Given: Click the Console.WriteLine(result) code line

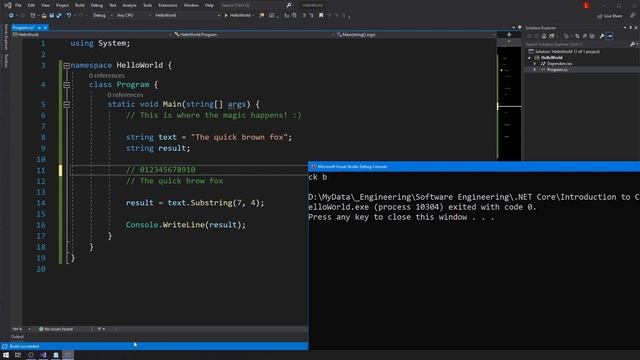Looking at the screenshot, I should pyautogui.click(x=186, y=225).
